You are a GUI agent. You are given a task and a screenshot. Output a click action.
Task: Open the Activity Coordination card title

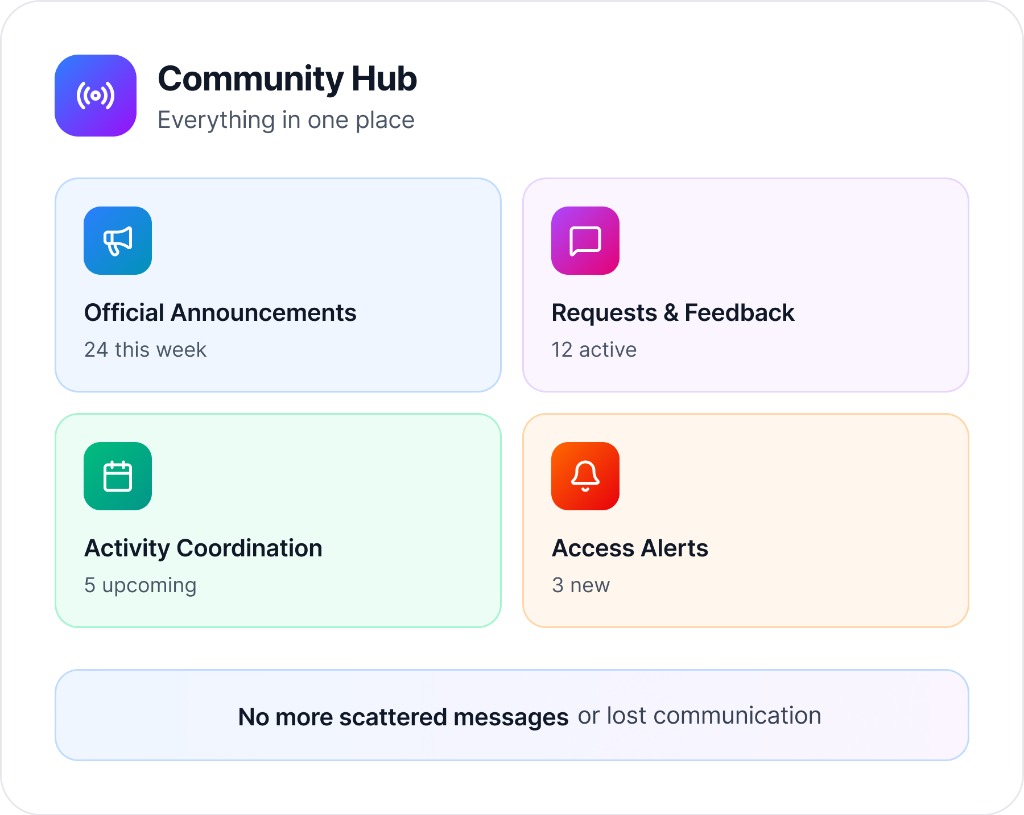(203, 548)
